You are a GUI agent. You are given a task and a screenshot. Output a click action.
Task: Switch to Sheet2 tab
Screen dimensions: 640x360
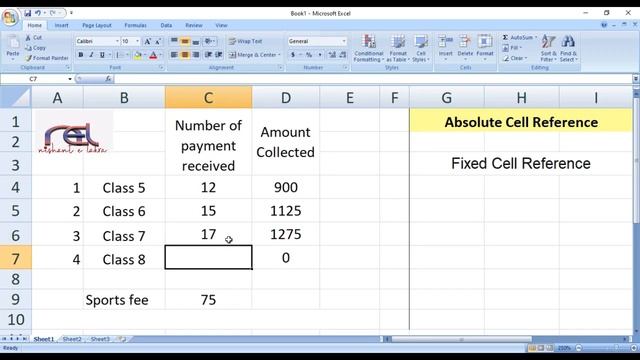coord(72,339)
